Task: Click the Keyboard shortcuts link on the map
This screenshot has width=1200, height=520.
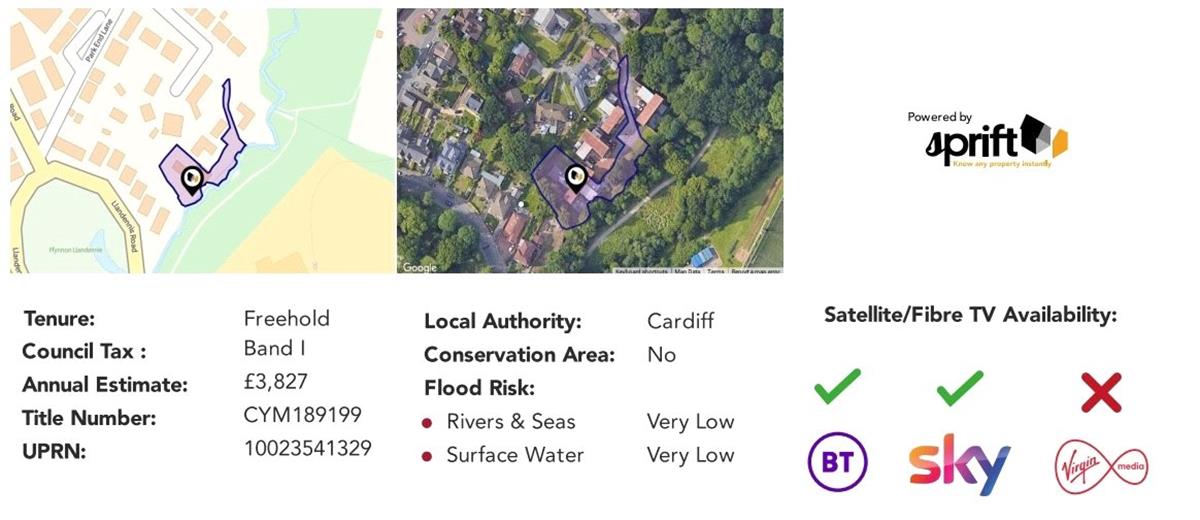Action: point(642,271)
